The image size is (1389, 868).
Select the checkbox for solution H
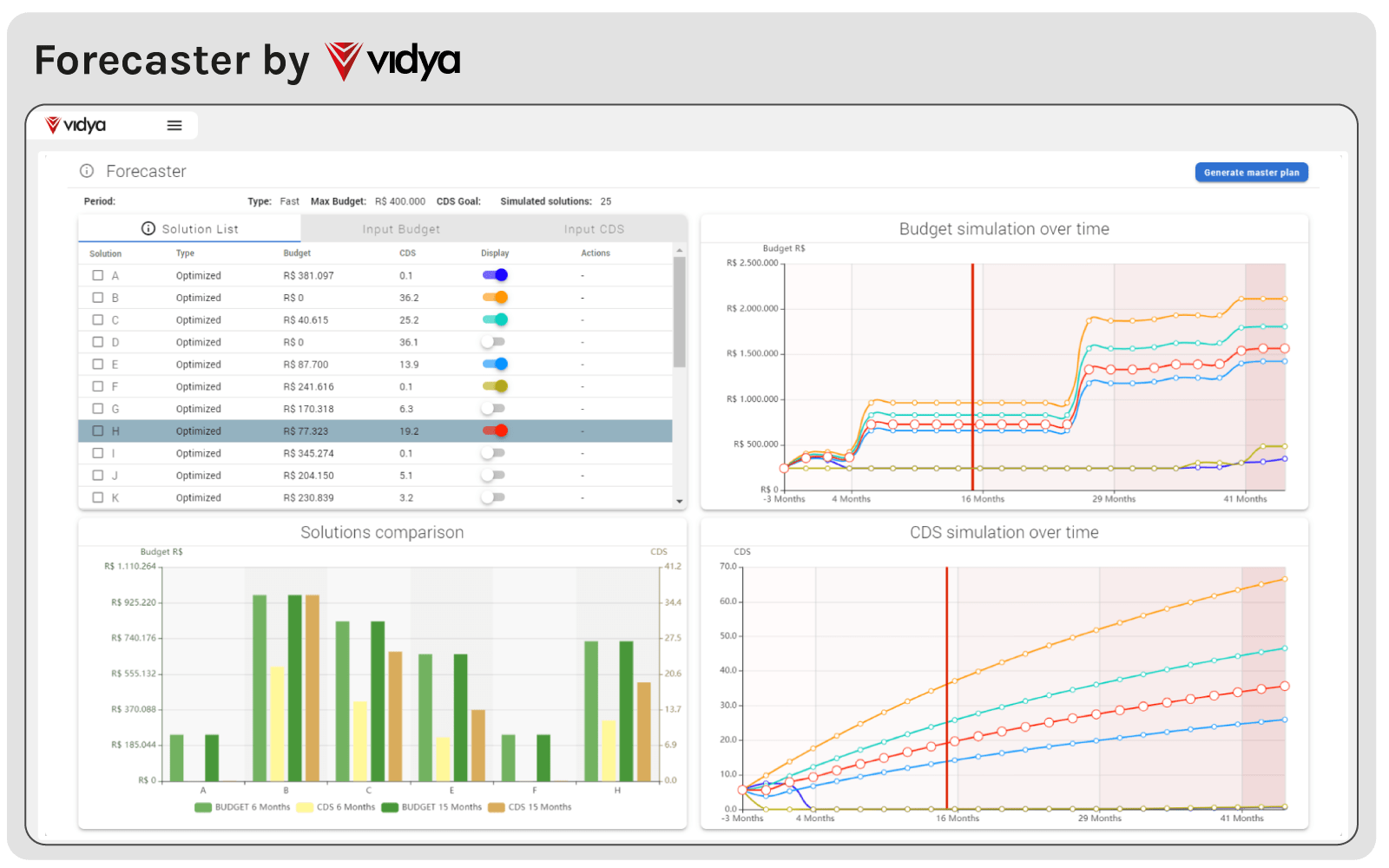(x=98, y=431)
